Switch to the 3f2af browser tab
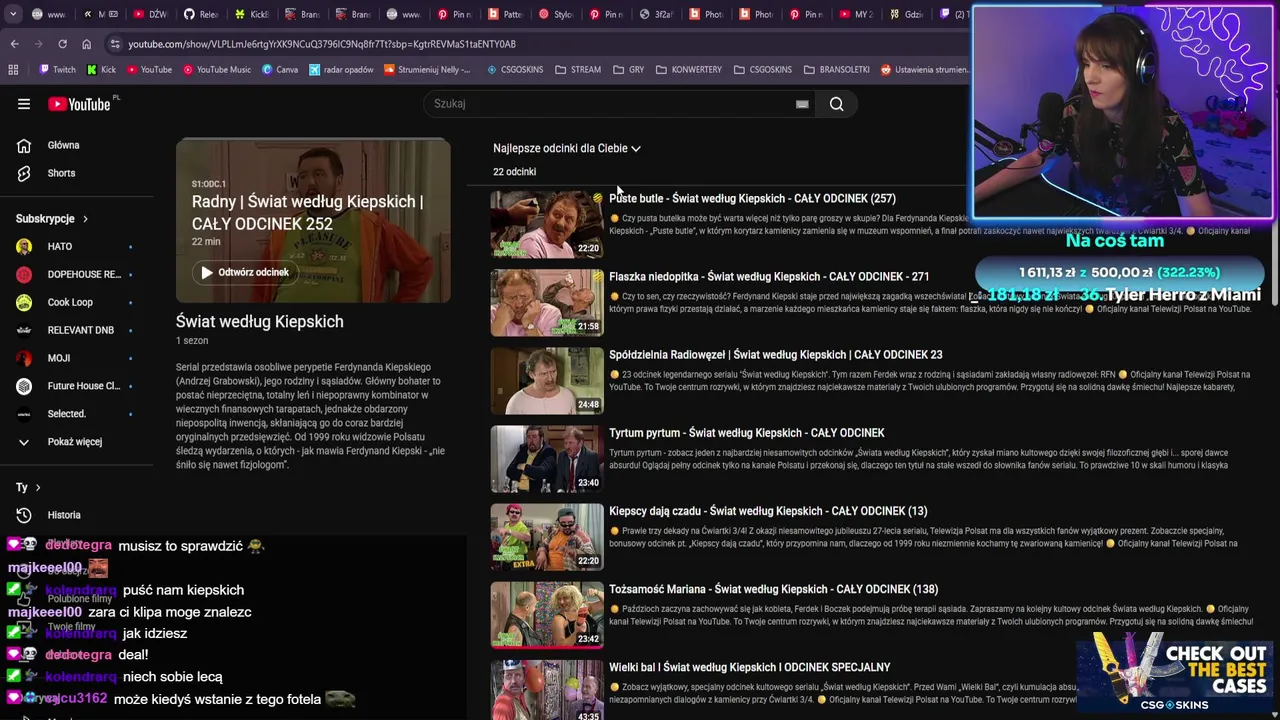This screenshot has height=720, width=1280. point(655,14)
